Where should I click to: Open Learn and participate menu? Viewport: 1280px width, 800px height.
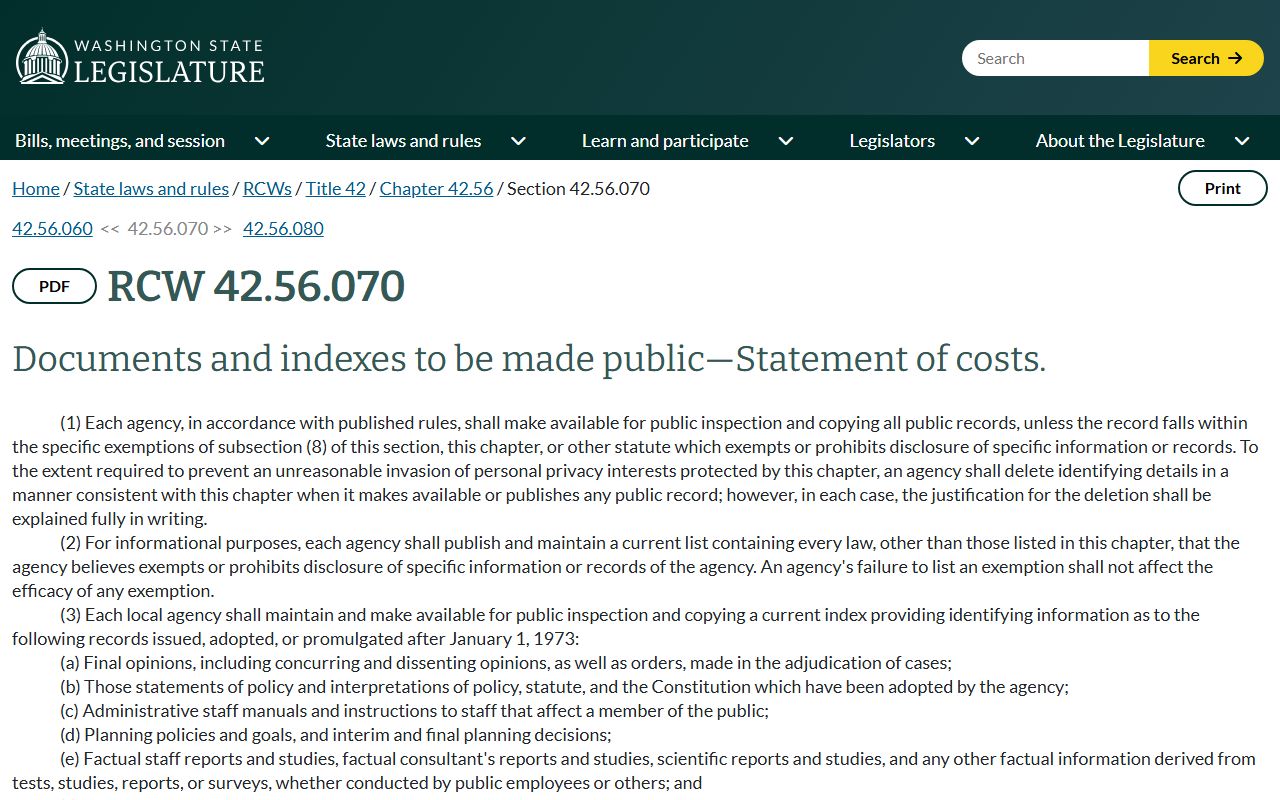click(x=665, y=141)
